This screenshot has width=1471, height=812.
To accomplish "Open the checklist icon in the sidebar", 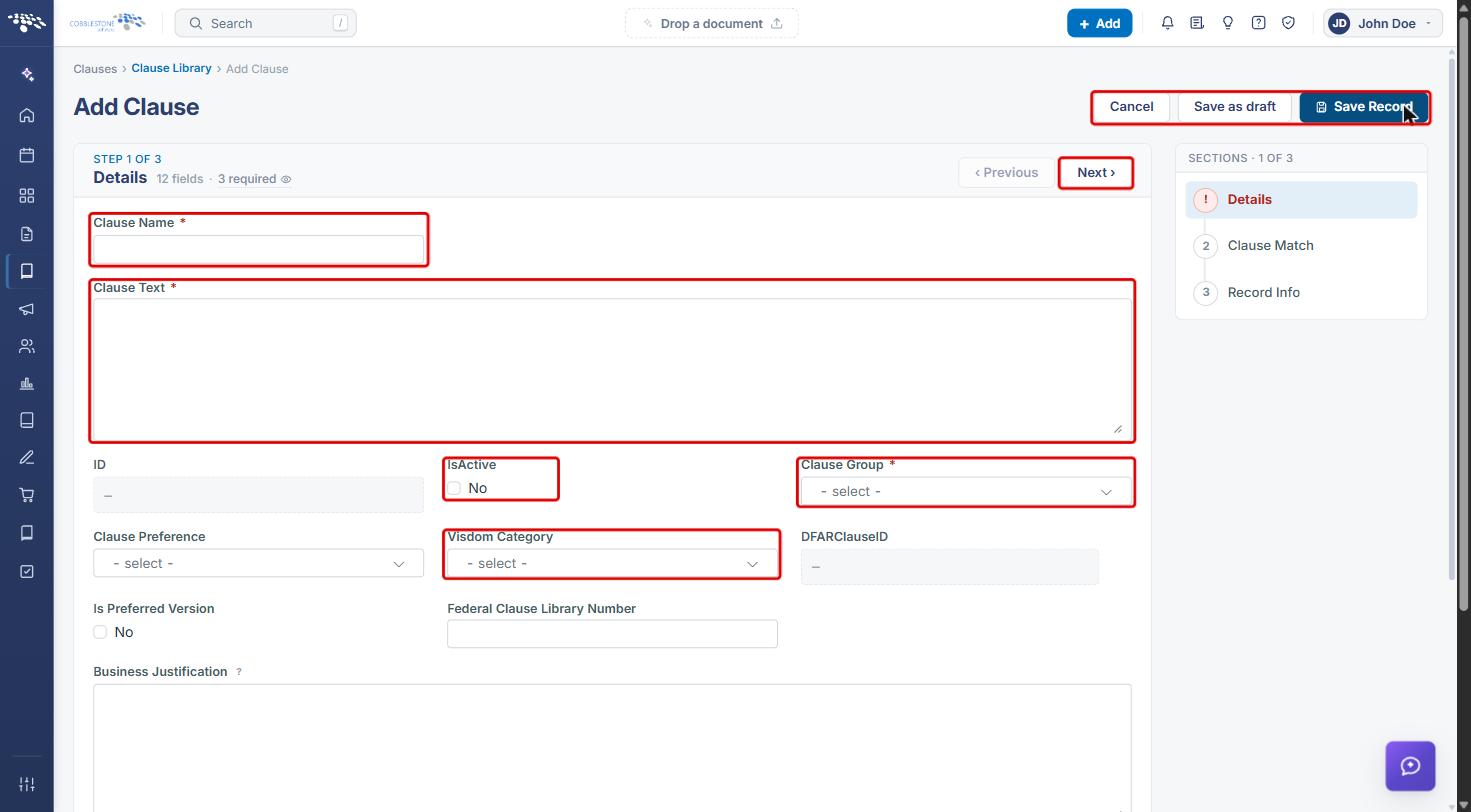I will click(27, 571).
